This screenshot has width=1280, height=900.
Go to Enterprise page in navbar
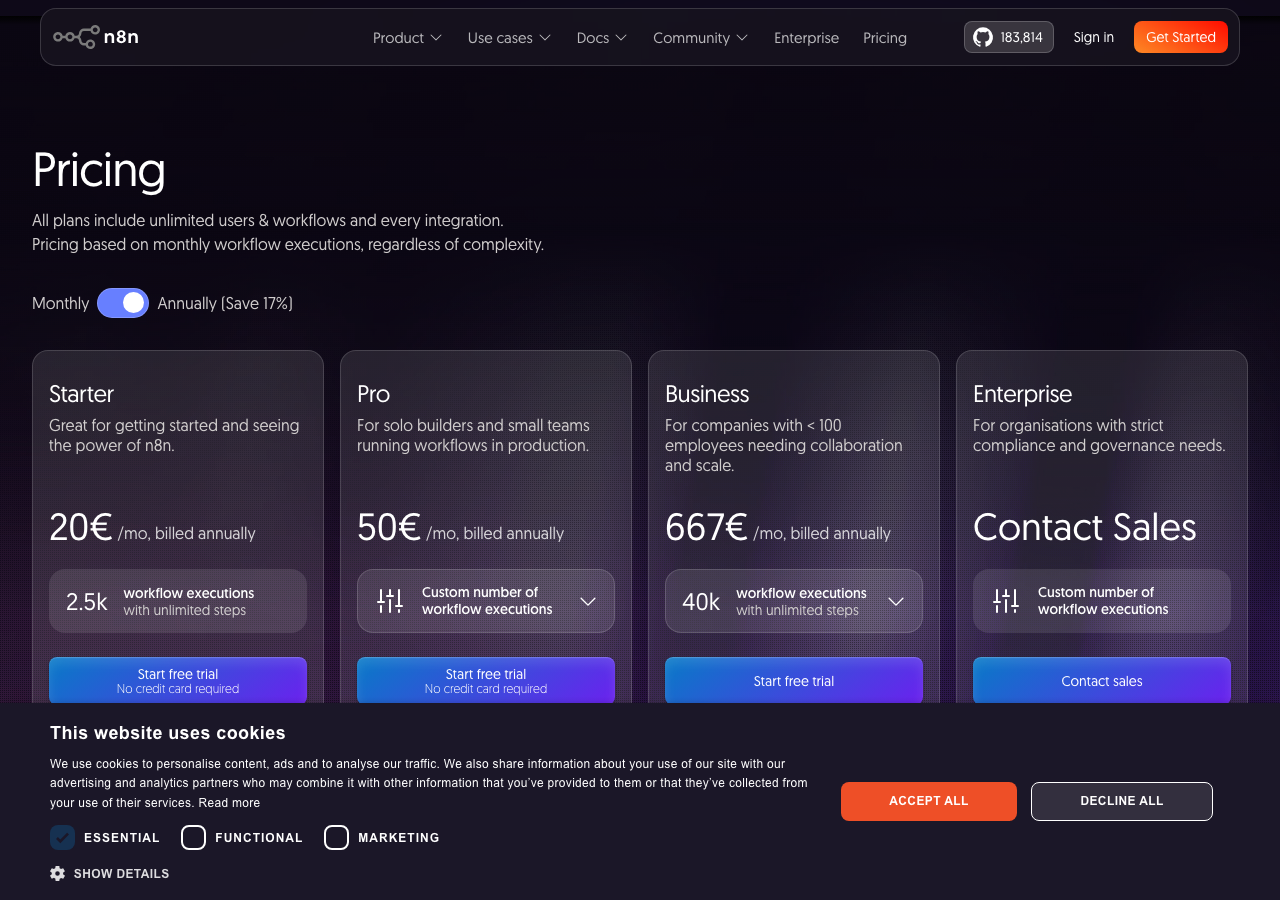click(806, 38)
